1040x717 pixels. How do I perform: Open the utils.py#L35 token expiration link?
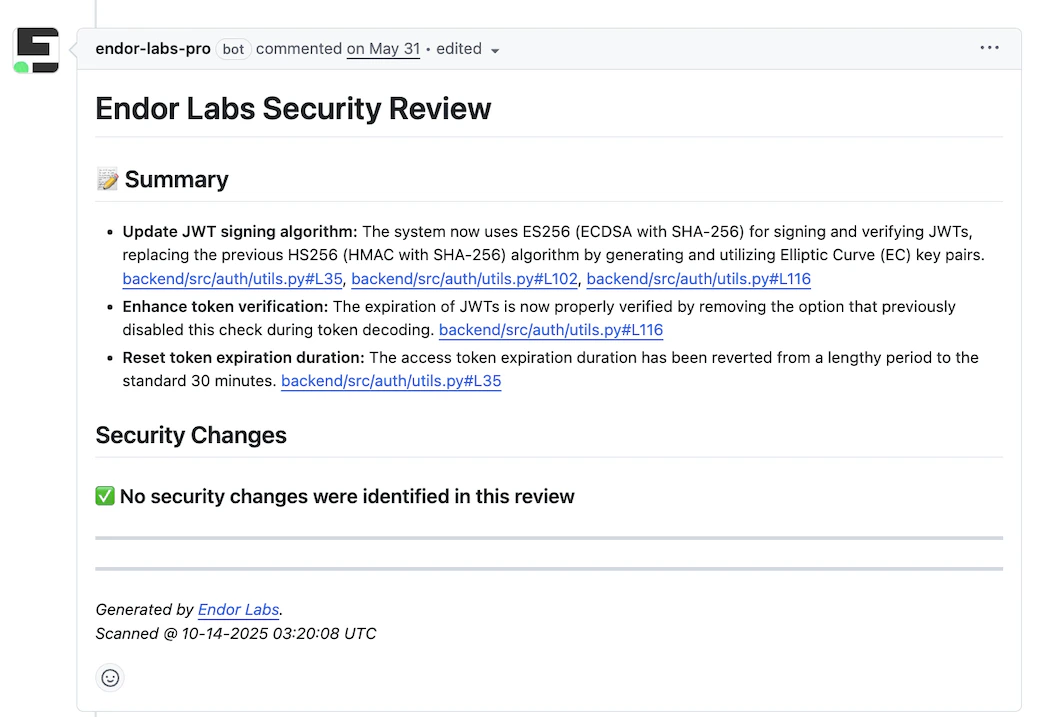click(x=390, y=381)
